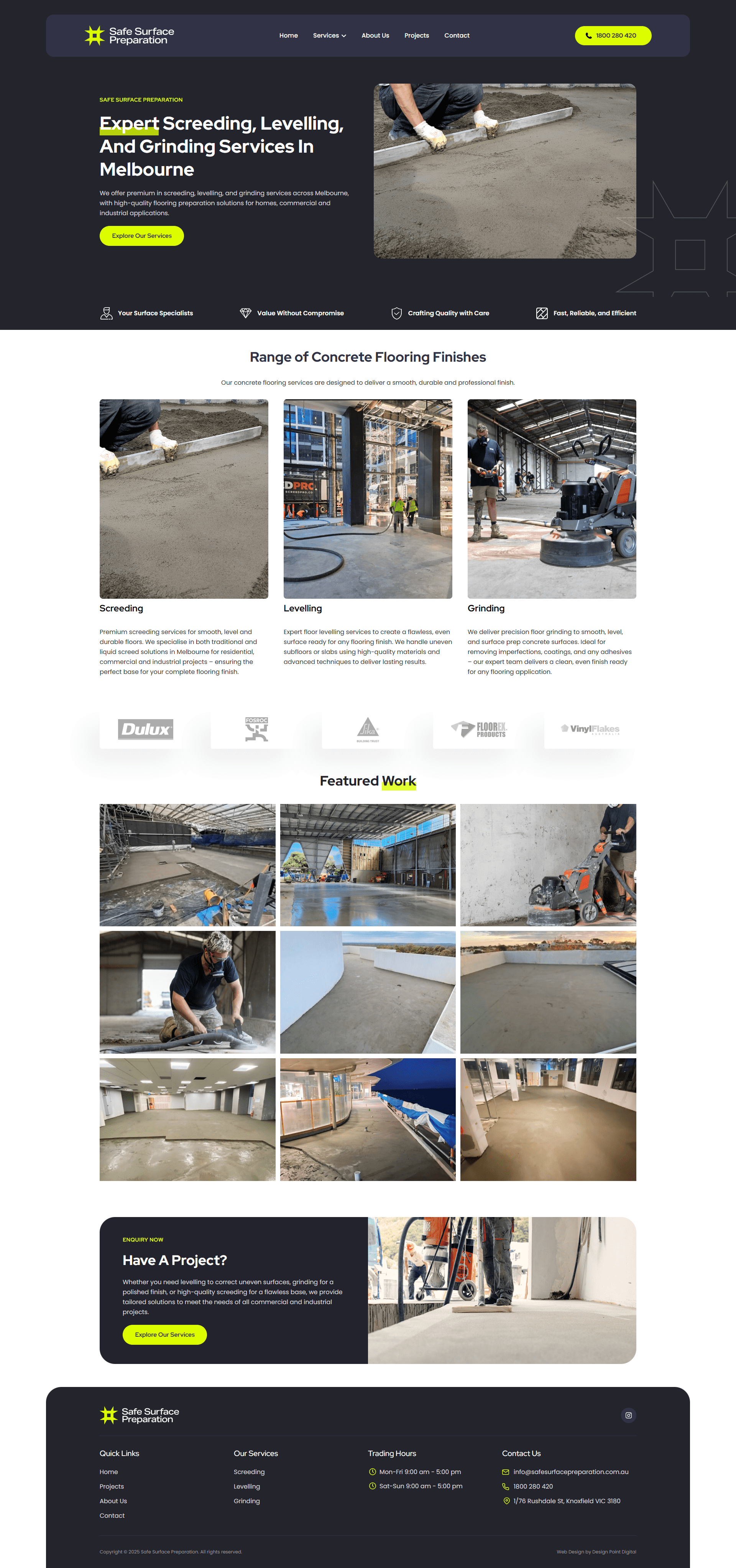The height and width of the screenshot is (1568, 736).
Task: Open the Grinding service image card
Action: coord(552,499)
